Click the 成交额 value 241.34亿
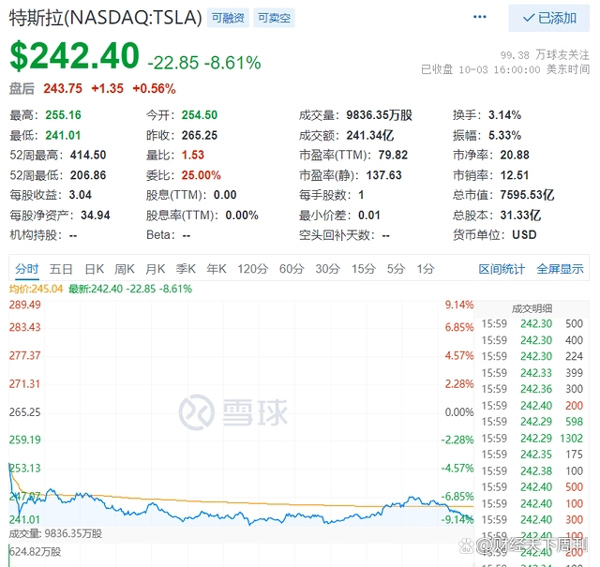600x567 pixels. 370,135
